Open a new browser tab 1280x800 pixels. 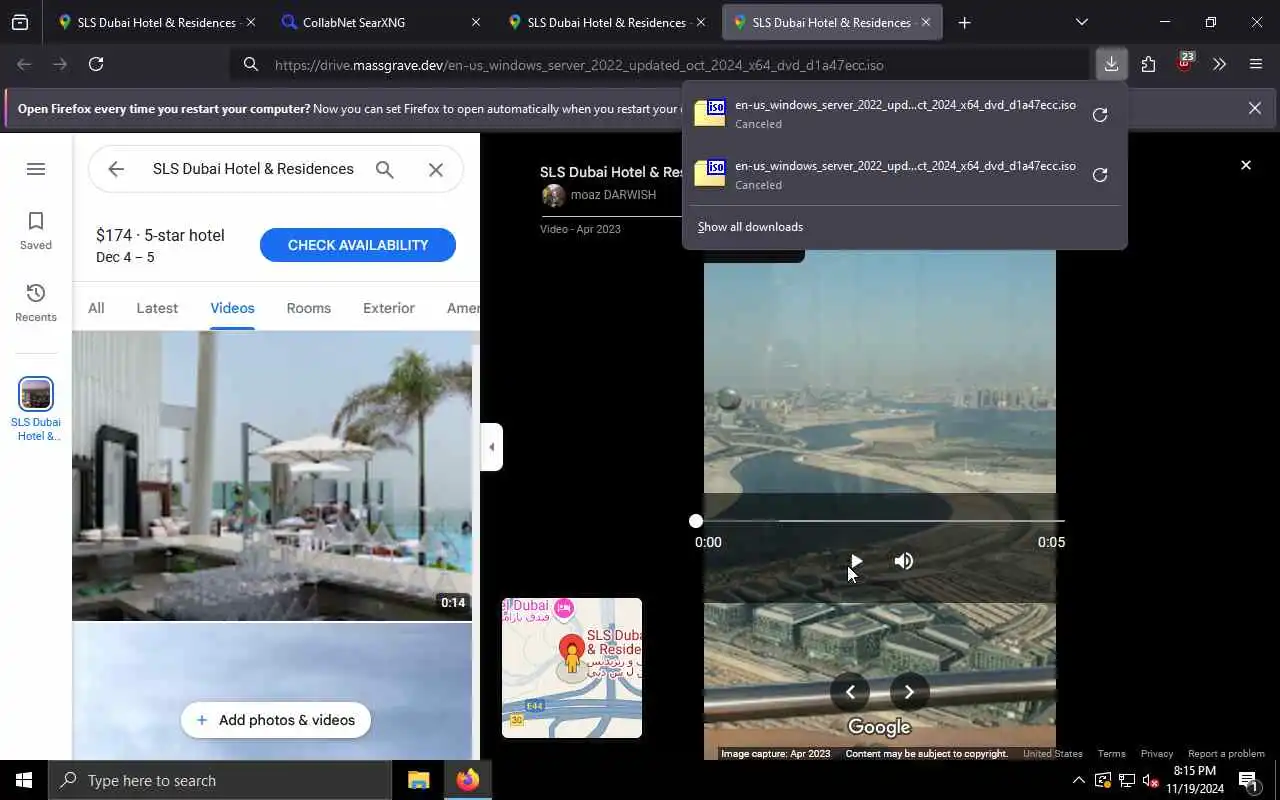pyautogui.click(x=964, y=22)
